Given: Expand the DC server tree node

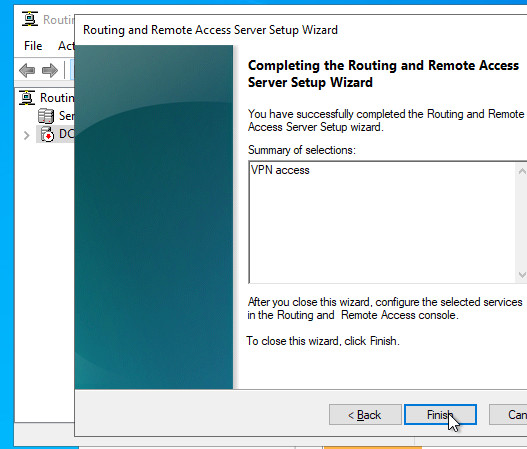Looking at the screenshot, I should 27,135.
